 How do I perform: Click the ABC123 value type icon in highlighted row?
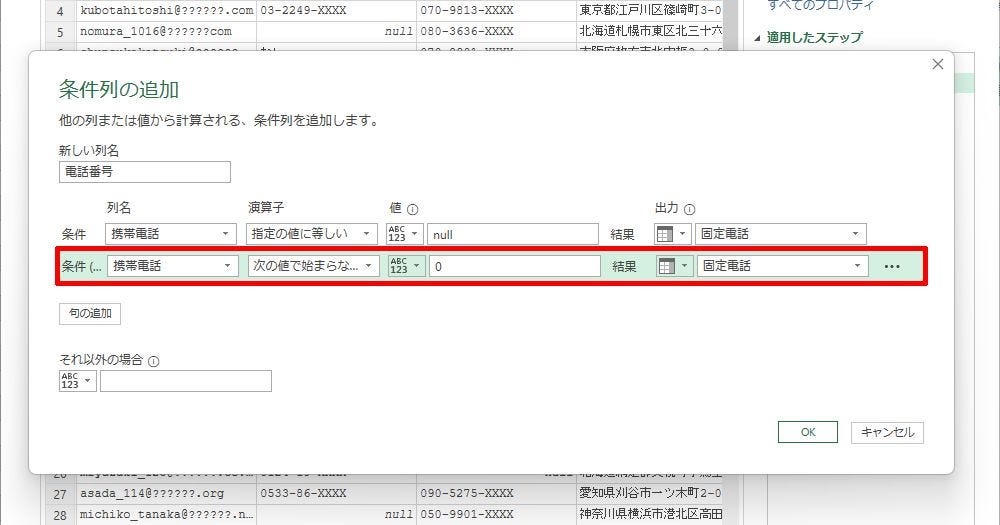coord(399,266)
